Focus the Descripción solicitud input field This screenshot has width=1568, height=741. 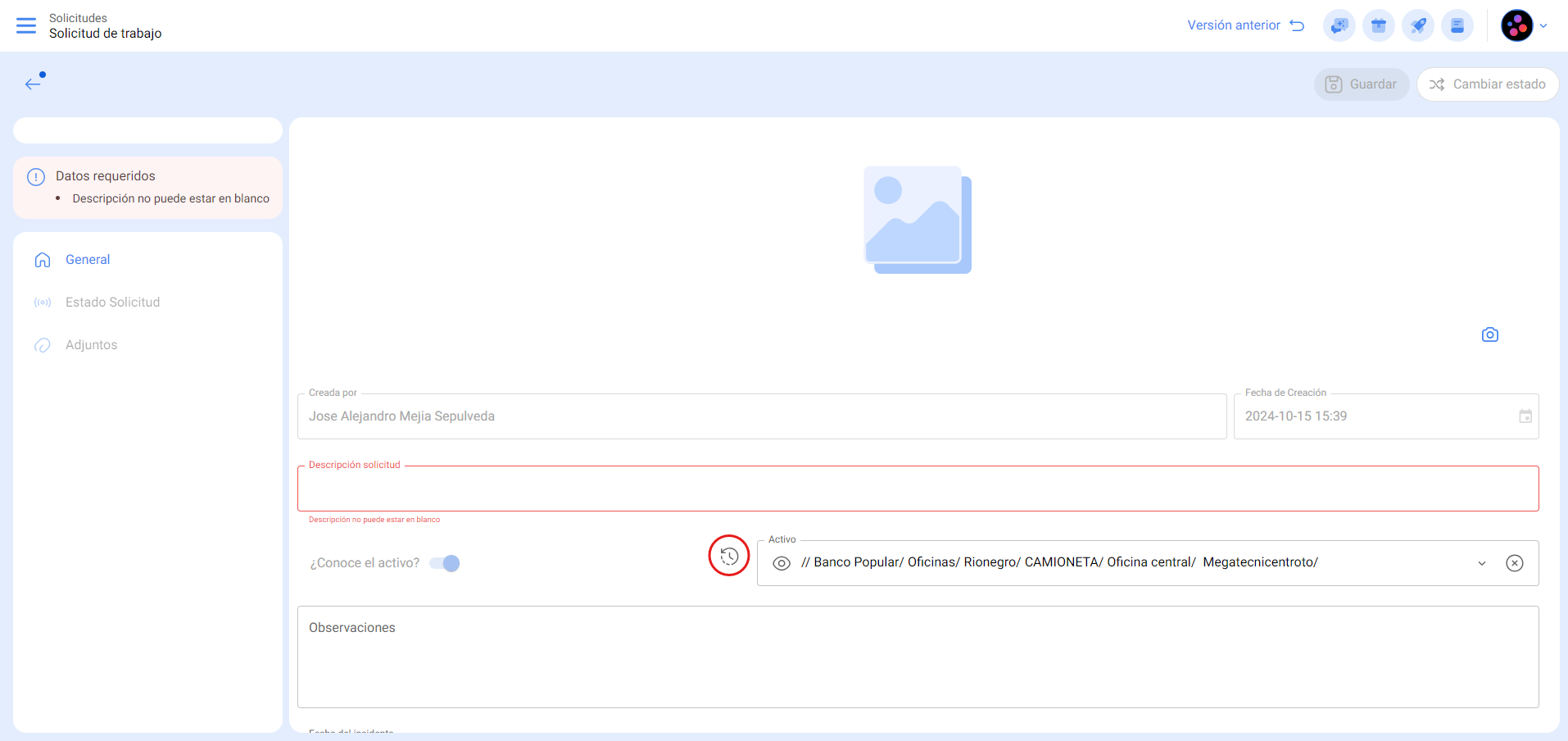pos(918,489)
